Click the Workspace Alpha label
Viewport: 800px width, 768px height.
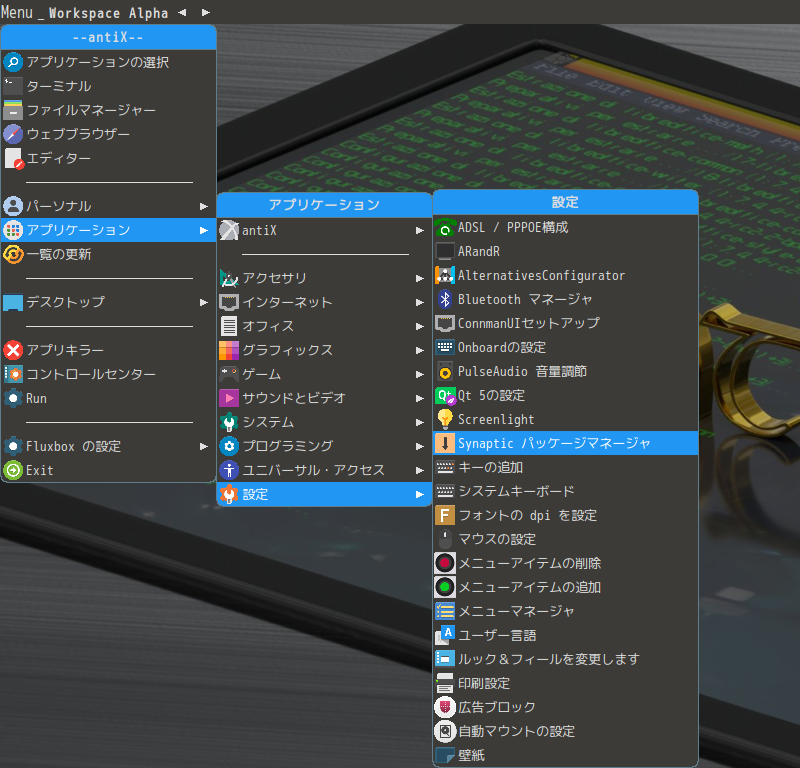108,13
